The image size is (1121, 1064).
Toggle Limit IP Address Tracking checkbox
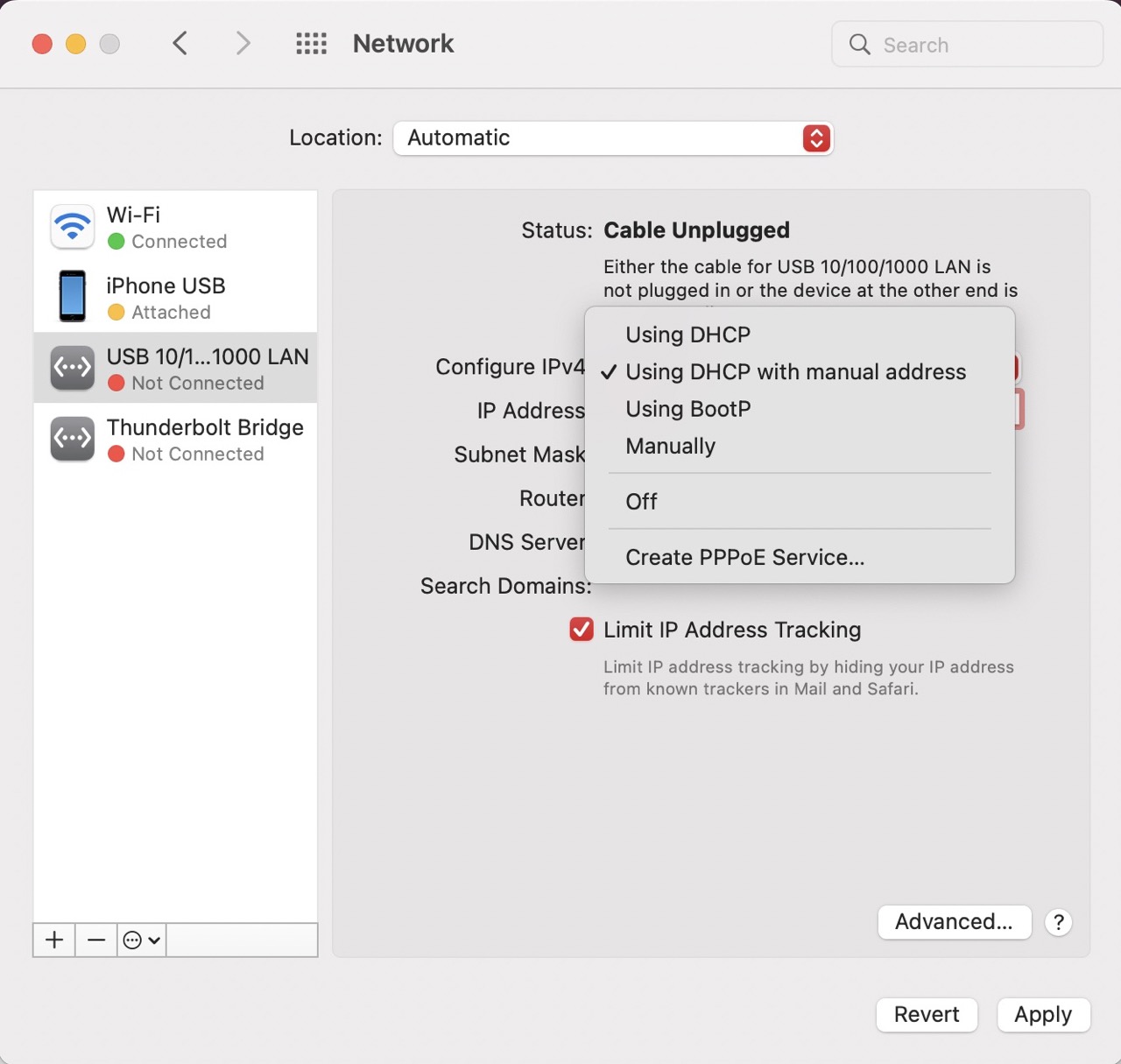[x=582, y=629]
